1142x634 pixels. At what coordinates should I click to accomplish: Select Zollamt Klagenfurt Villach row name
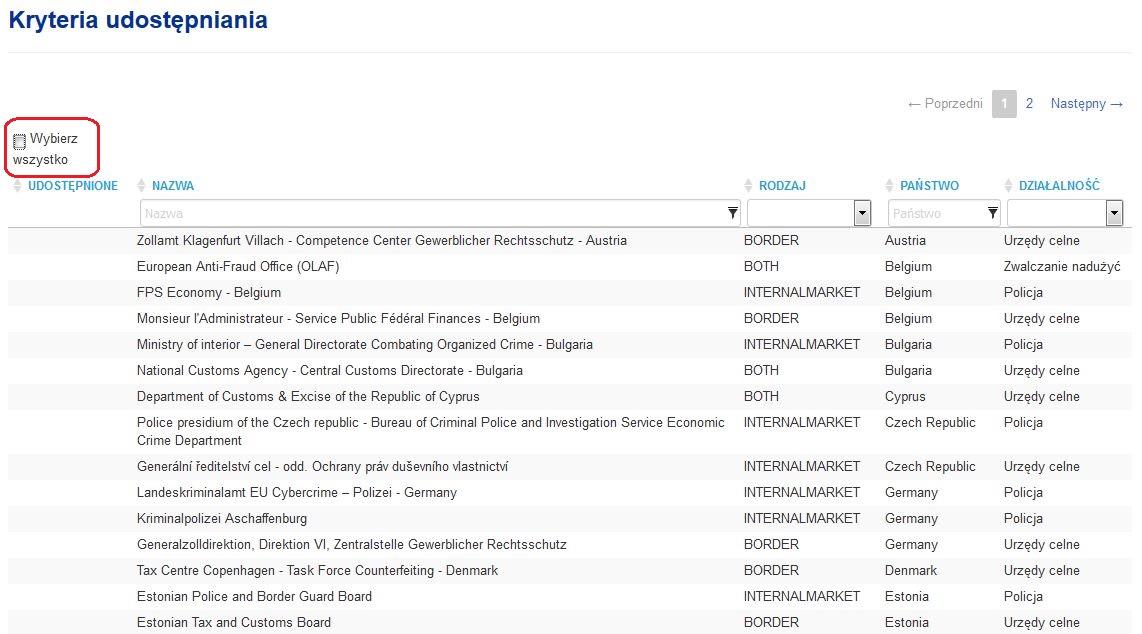(382, 240)
